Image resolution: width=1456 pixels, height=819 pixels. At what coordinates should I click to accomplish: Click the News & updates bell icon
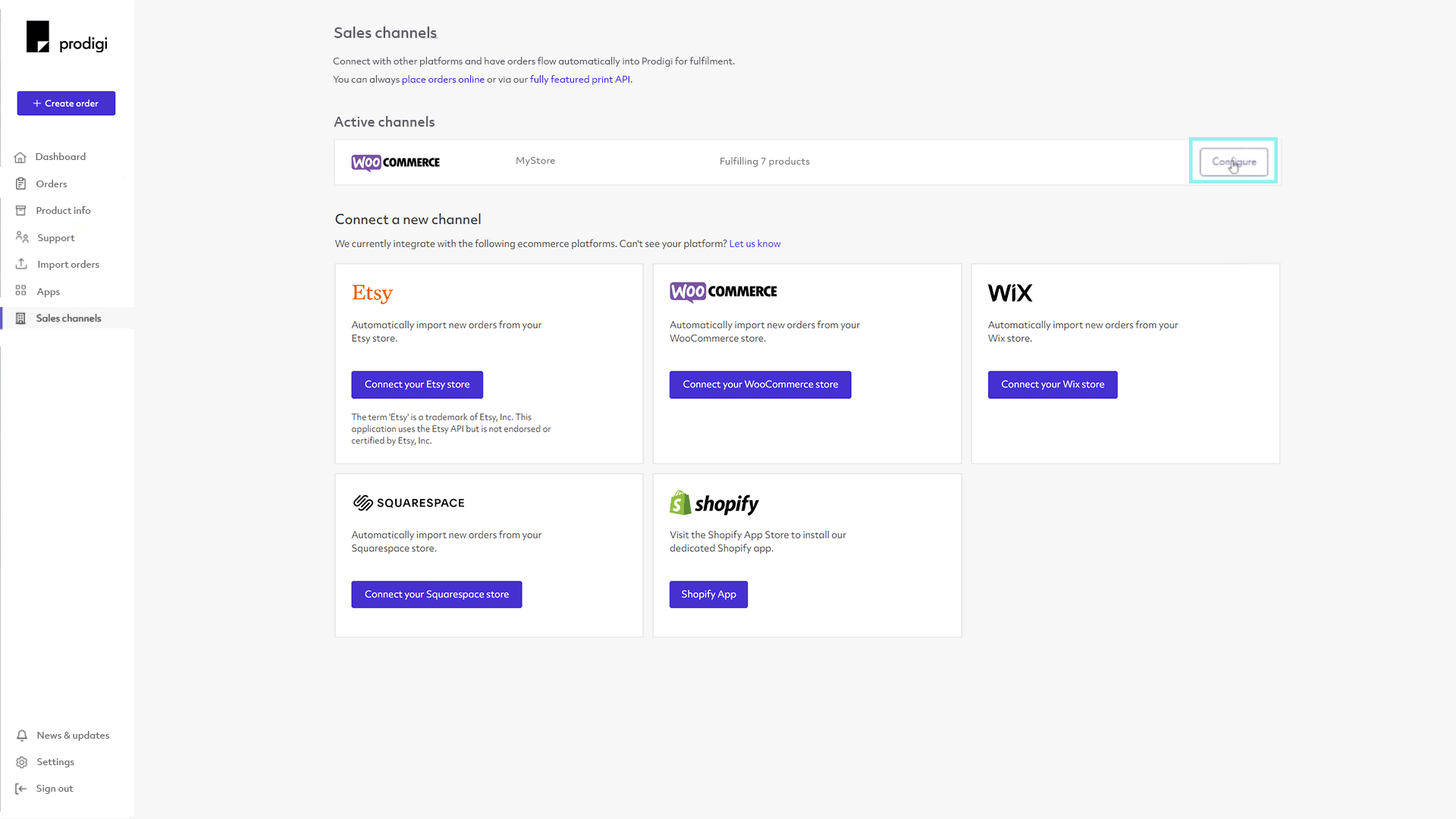[x=22, y=735]
